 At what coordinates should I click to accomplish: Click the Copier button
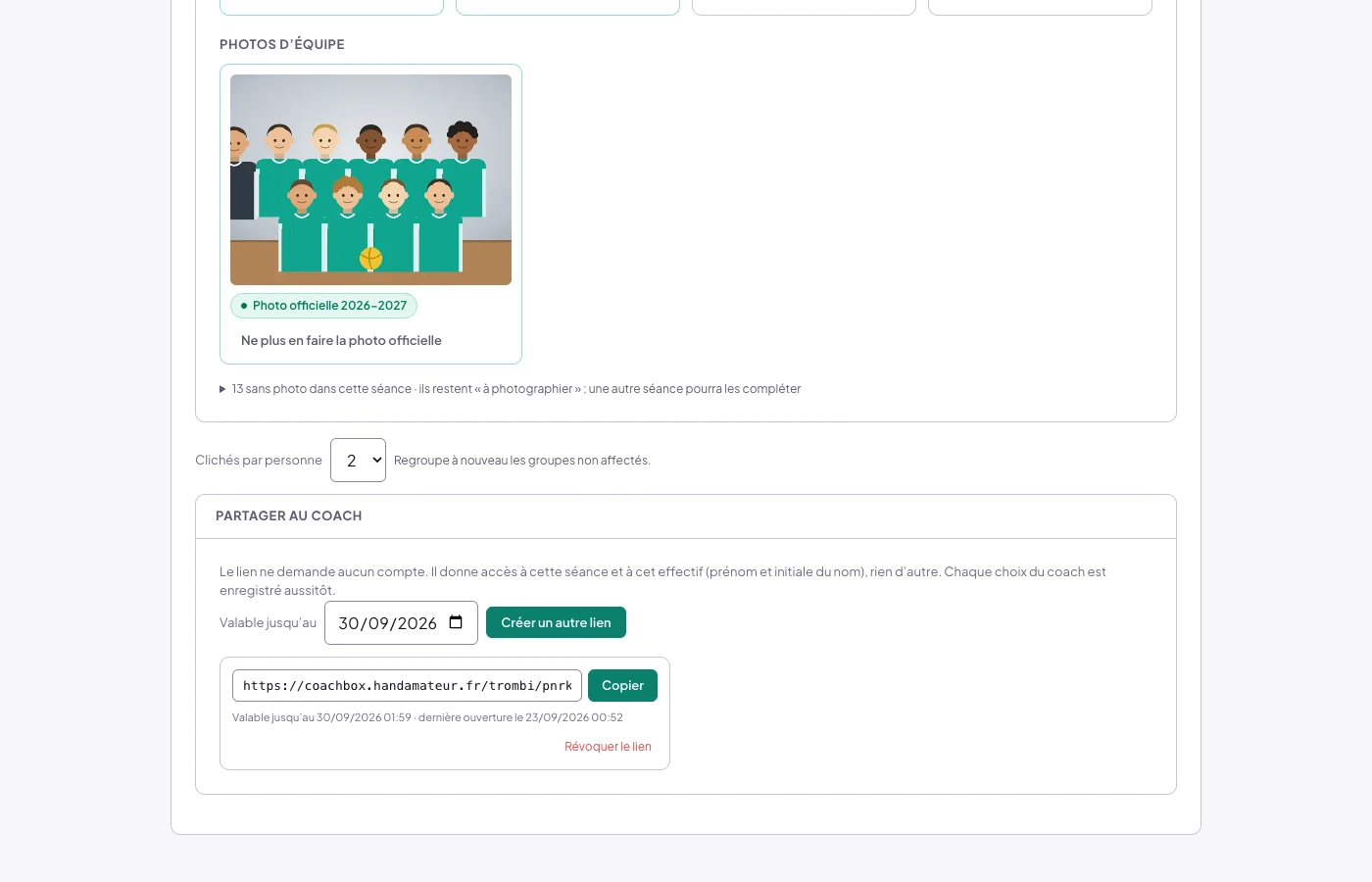coord(622,685)
